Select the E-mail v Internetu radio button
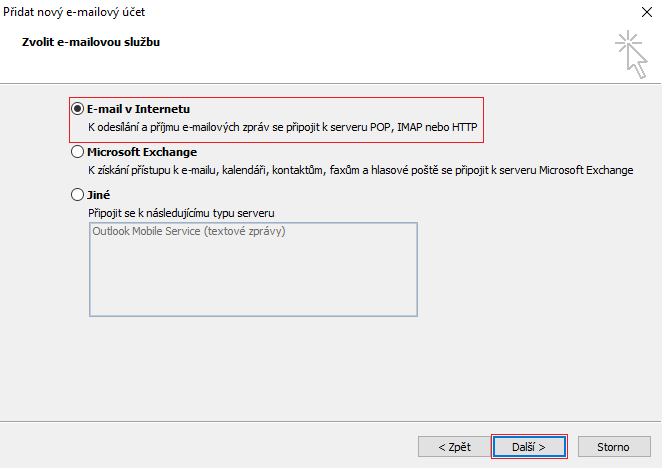 78,108
